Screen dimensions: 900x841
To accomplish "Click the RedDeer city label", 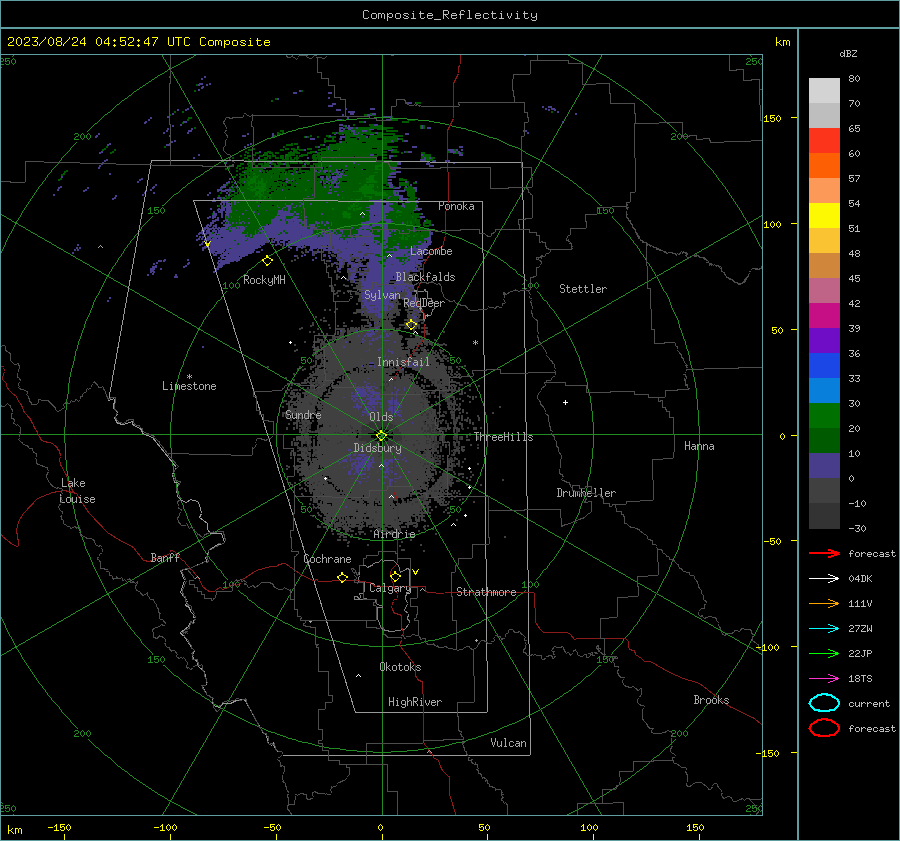I will coord(424,303).
